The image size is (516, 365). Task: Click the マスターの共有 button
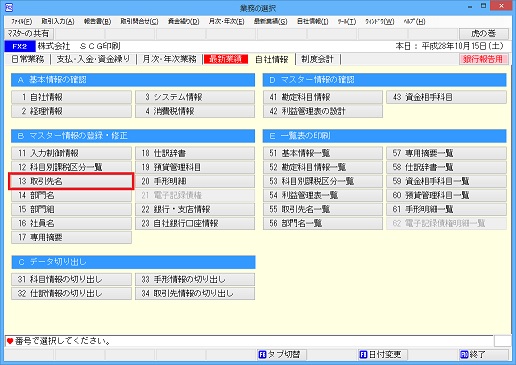30,34
